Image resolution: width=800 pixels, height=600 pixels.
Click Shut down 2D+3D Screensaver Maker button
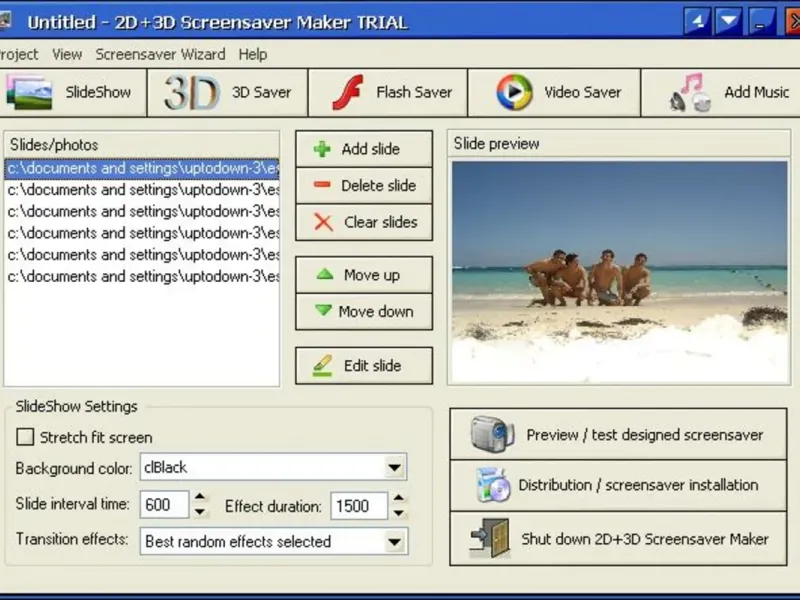tap(618, 539)
